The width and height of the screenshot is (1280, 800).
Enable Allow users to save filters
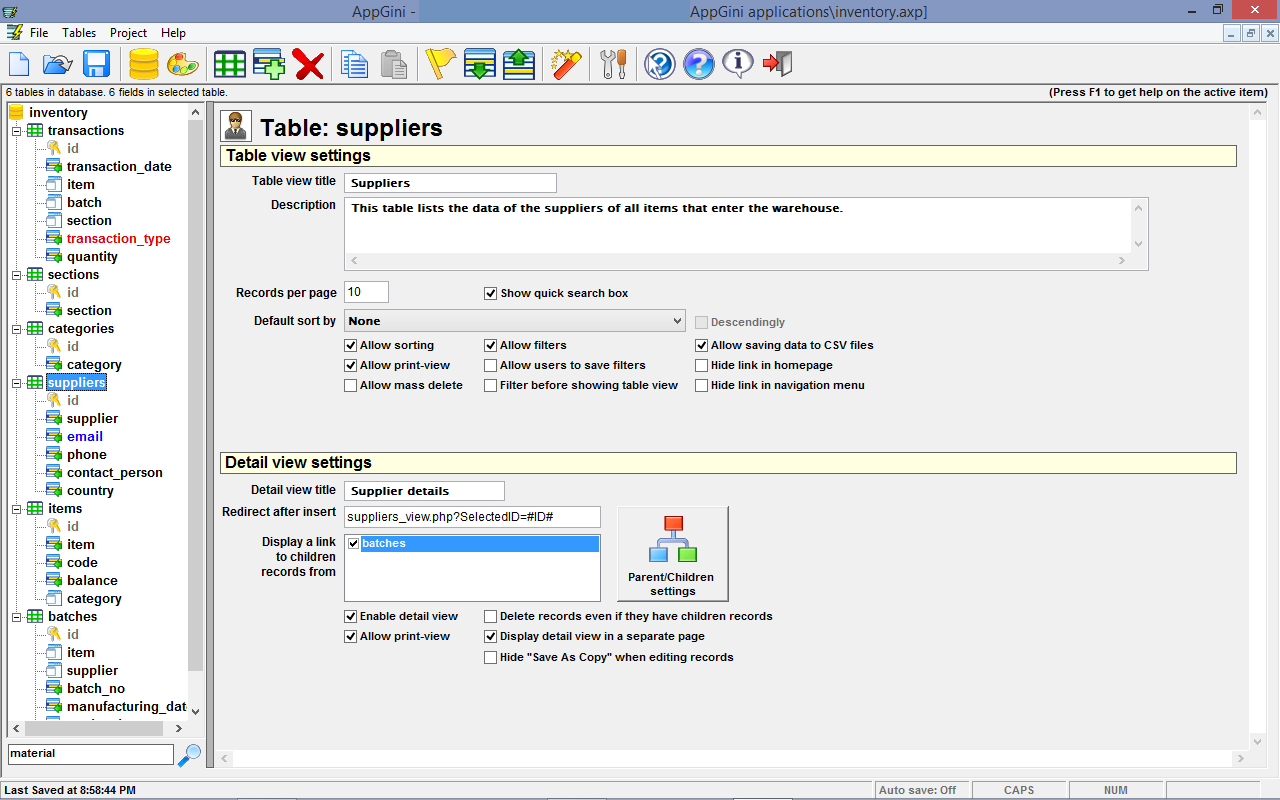(491, 365)
